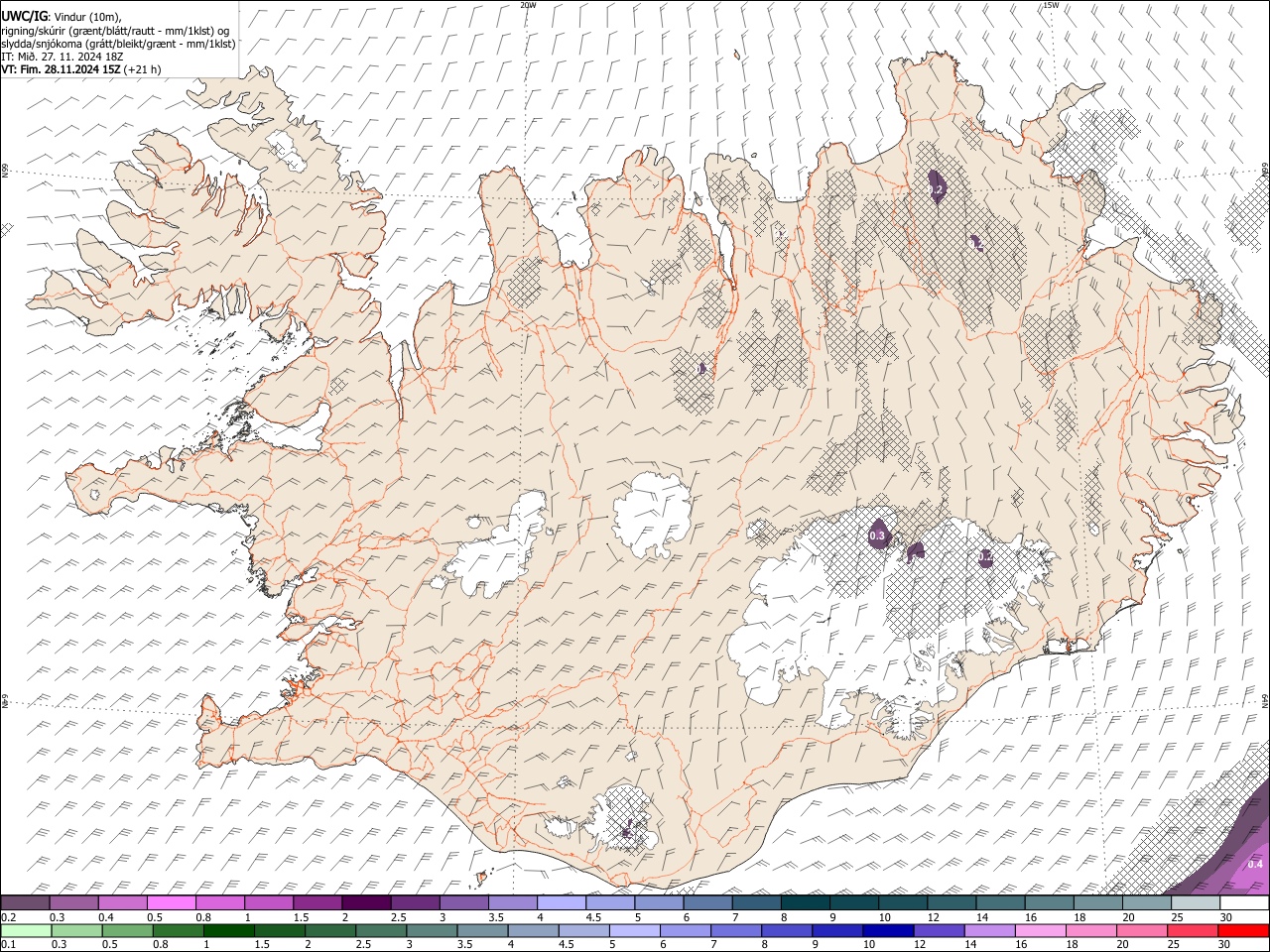Screen dimensions: 1270x952
Task: Click the UWC/IG Vindur (10m) title text
Action: pos(62,17)
